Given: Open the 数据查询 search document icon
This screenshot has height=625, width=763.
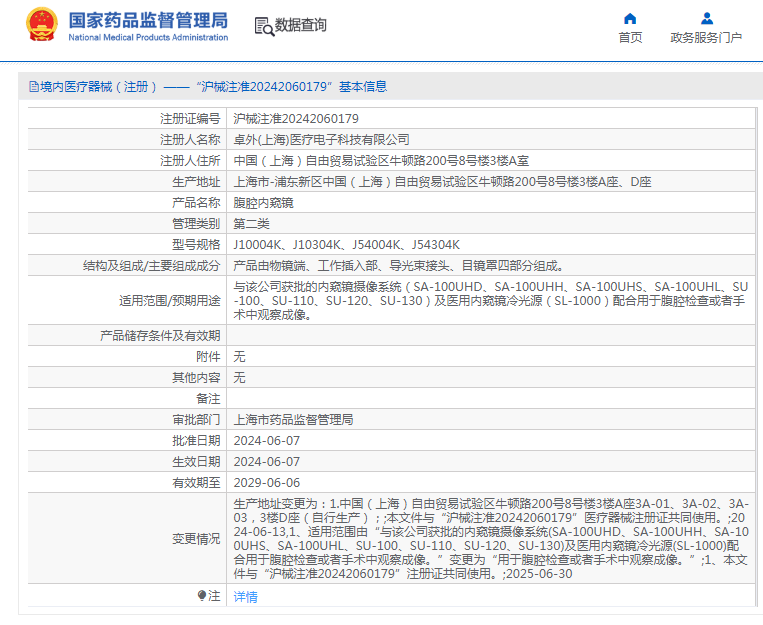Looking at the screenshot, I should (264, 26).
